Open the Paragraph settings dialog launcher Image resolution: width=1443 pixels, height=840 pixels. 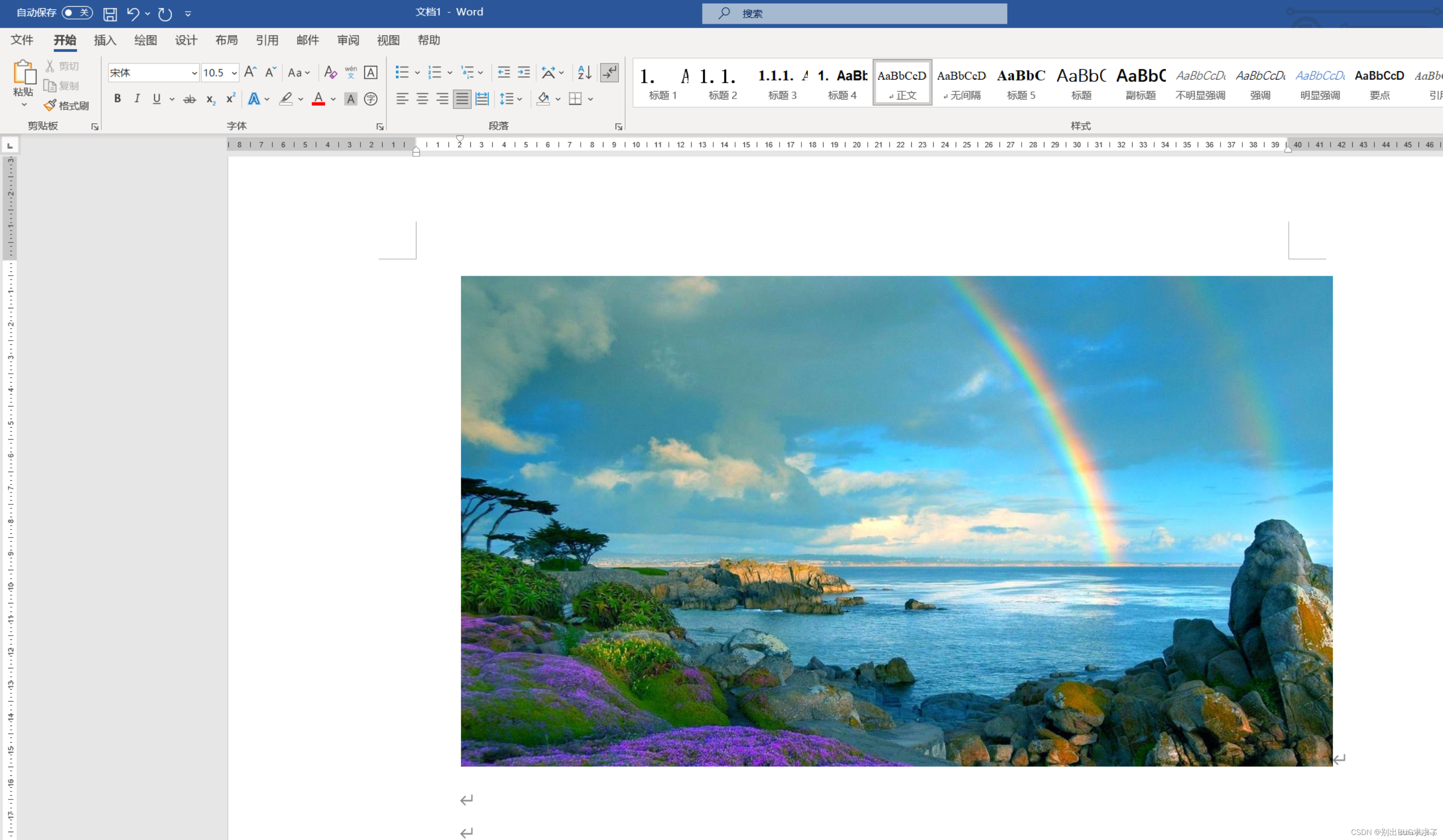(x=618, y=126)
